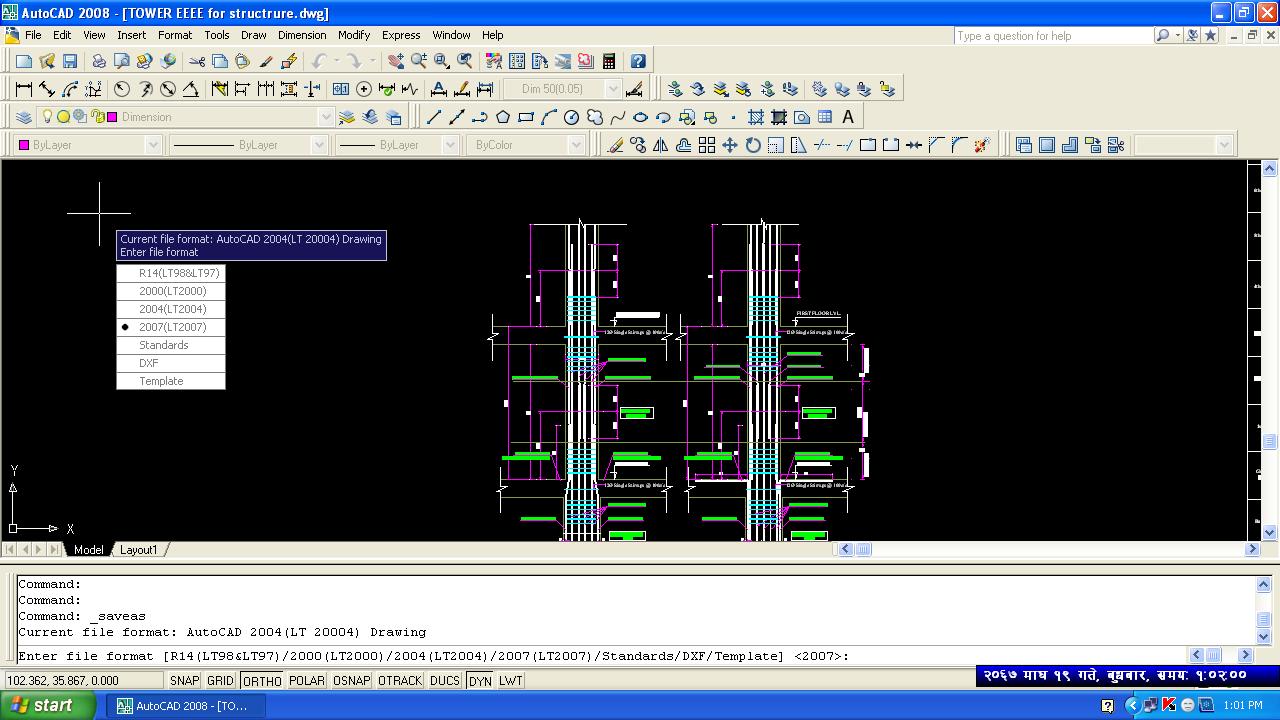Click the Windows start button
1280x720 pixels.
(48, 705)
